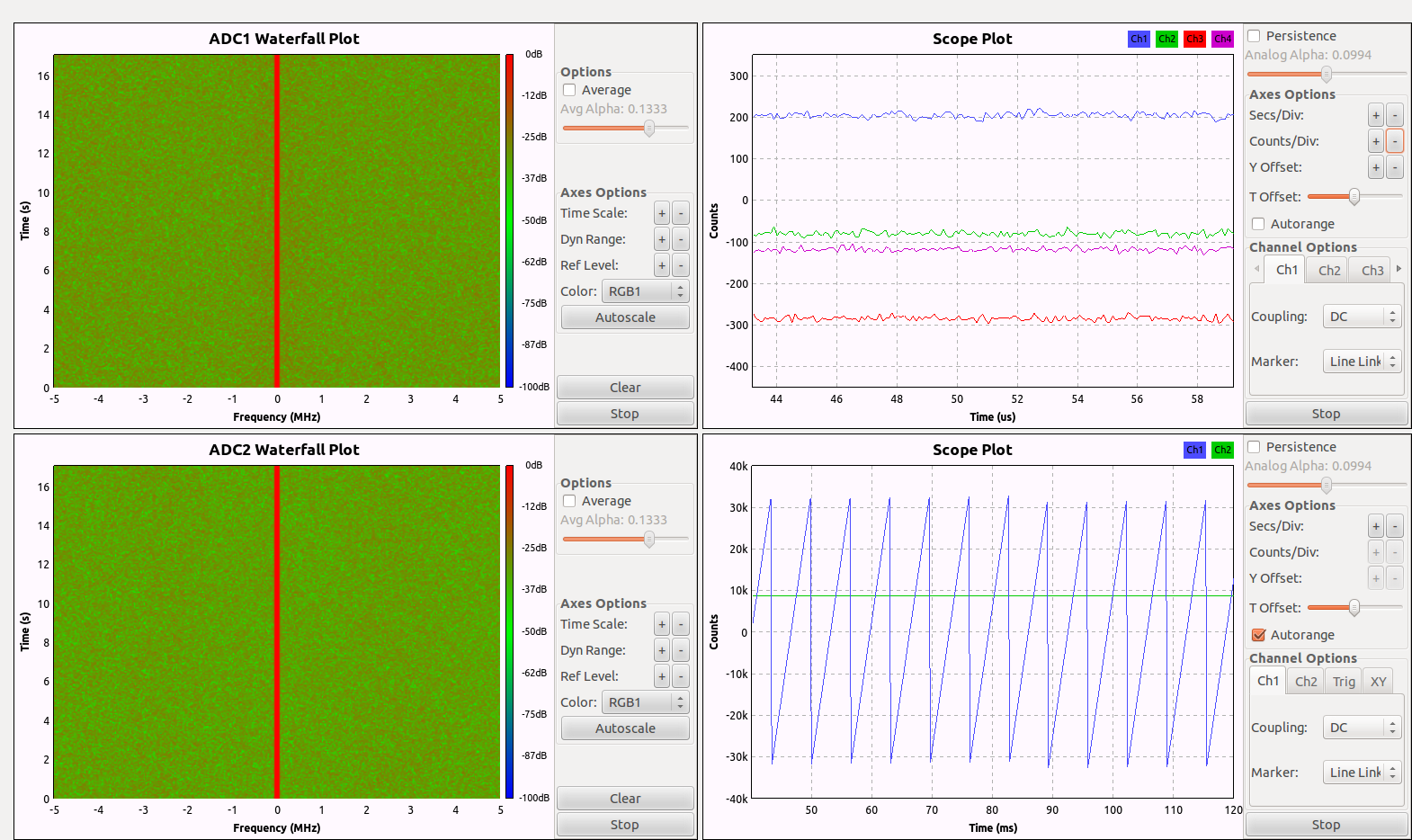Screen dimensions: 1412x840
Task: Increase Y Offset in top scope plot
Action: (1375, 167)
